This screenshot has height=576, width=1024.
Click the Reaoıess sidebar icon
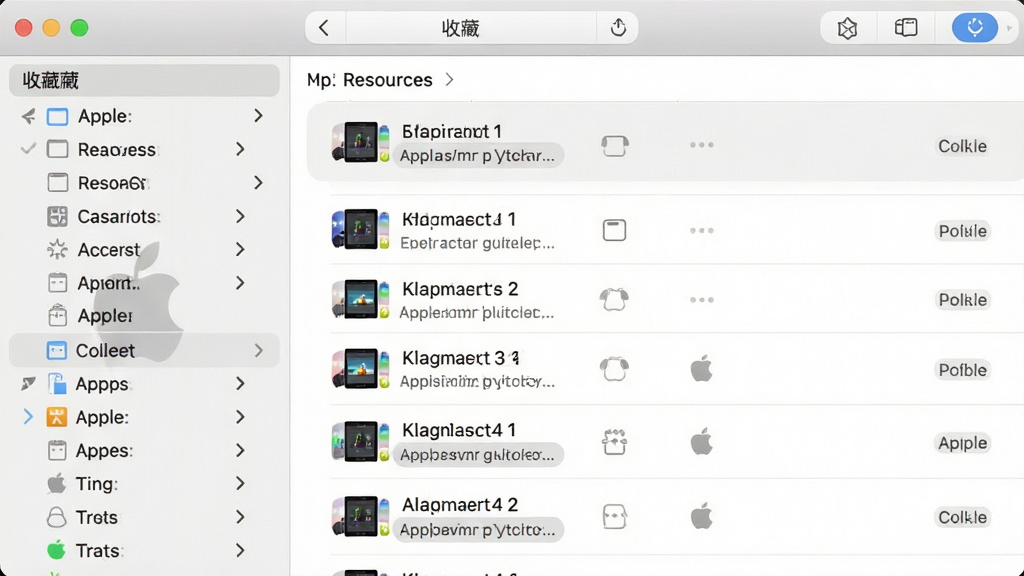[x=57, y=150]
